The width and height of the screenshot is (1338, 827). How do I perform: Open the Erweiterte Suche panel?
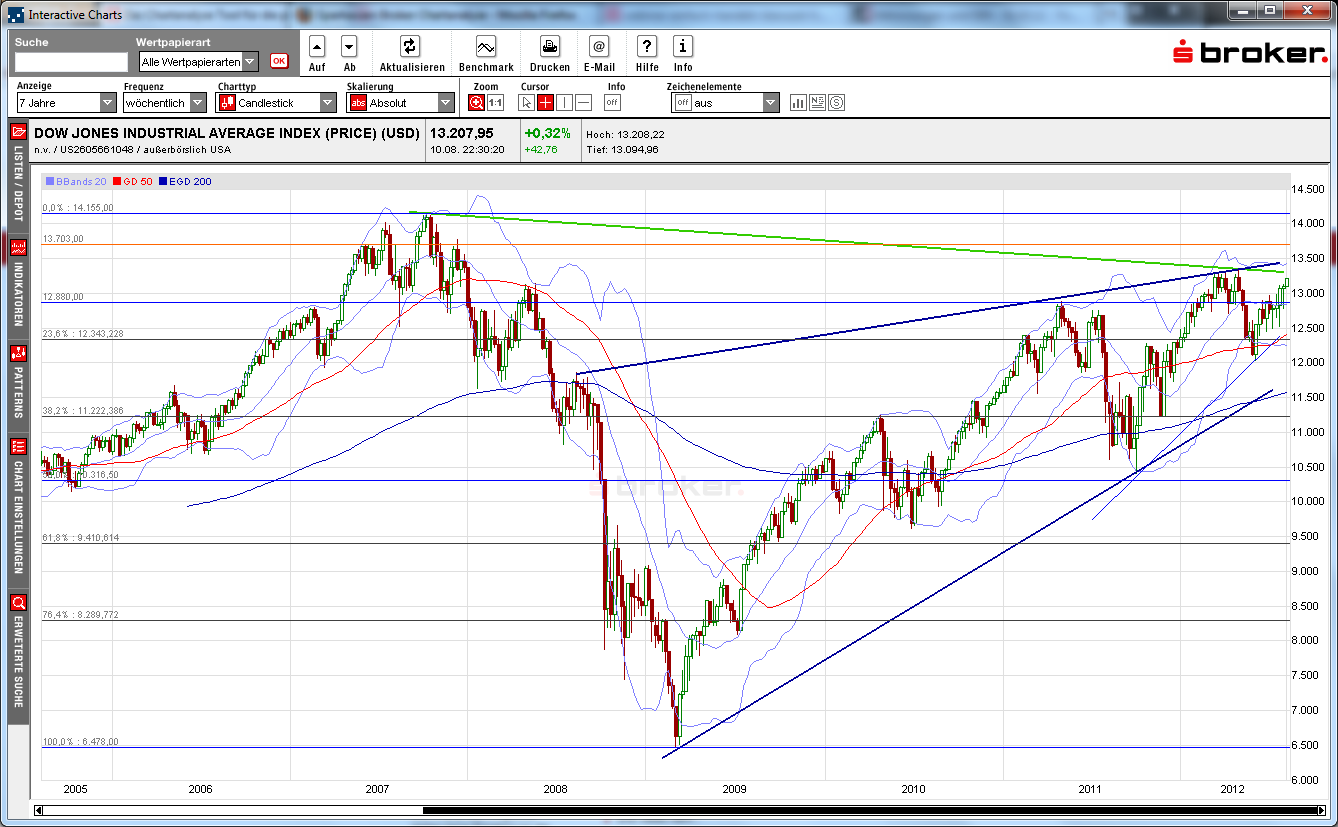pos(16,640)
